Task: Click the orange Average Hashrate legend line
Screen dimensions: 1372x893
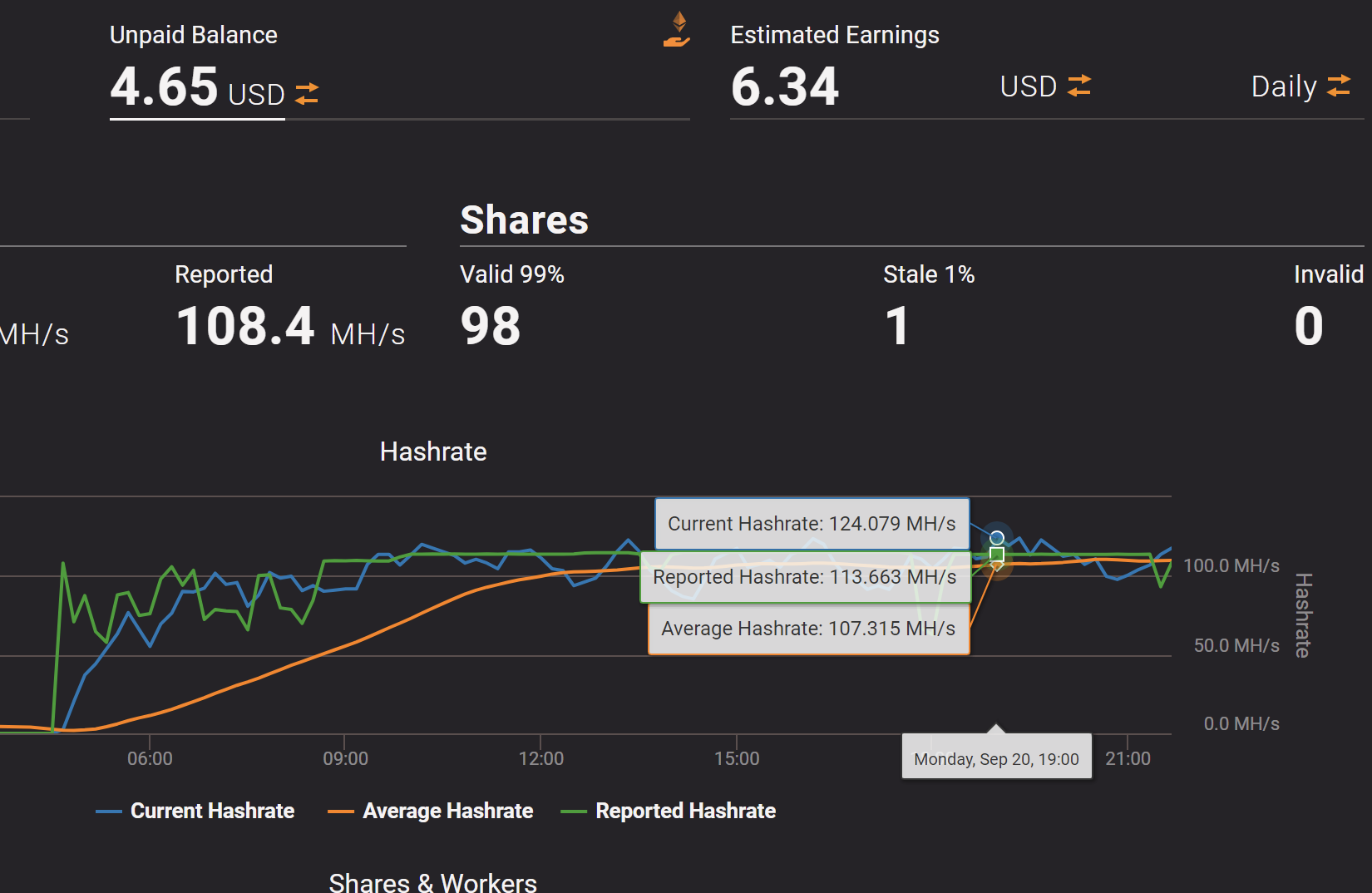Action: (x=341, y=812)
